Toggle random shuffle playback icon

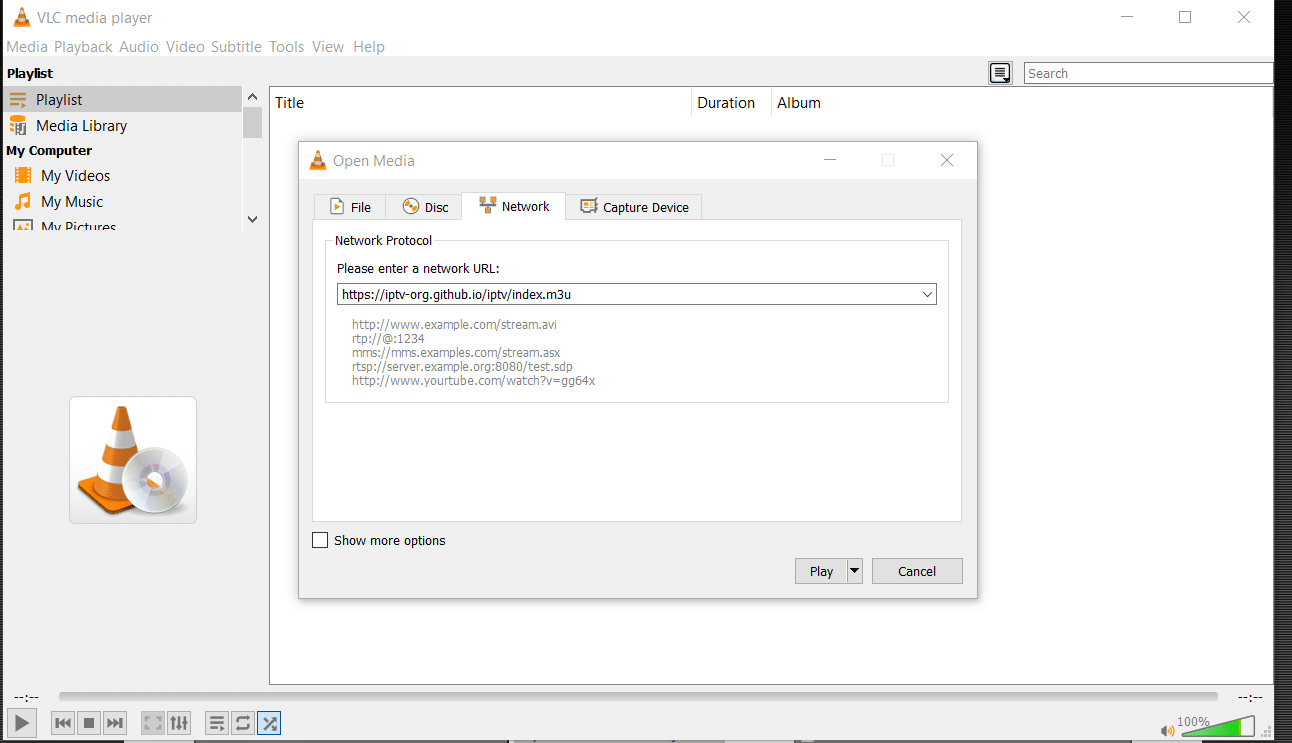click(x=269, y=722)
